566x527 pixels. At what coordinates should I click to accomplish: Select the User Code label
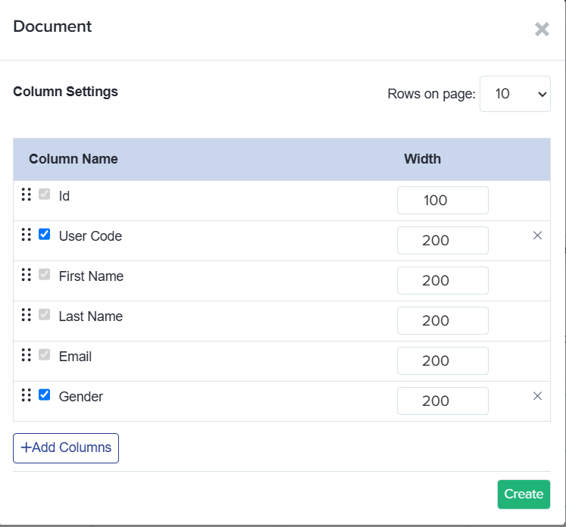[90, 236]
